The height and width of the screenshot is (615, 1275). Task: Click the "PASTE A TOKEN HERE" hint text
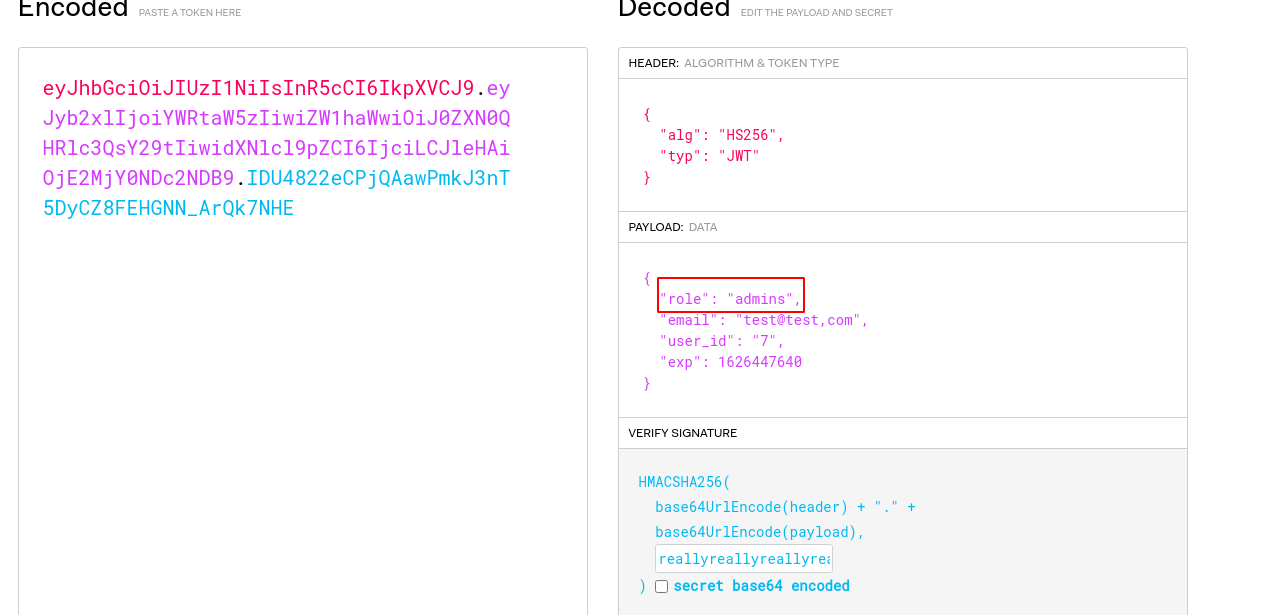(189, 13)
